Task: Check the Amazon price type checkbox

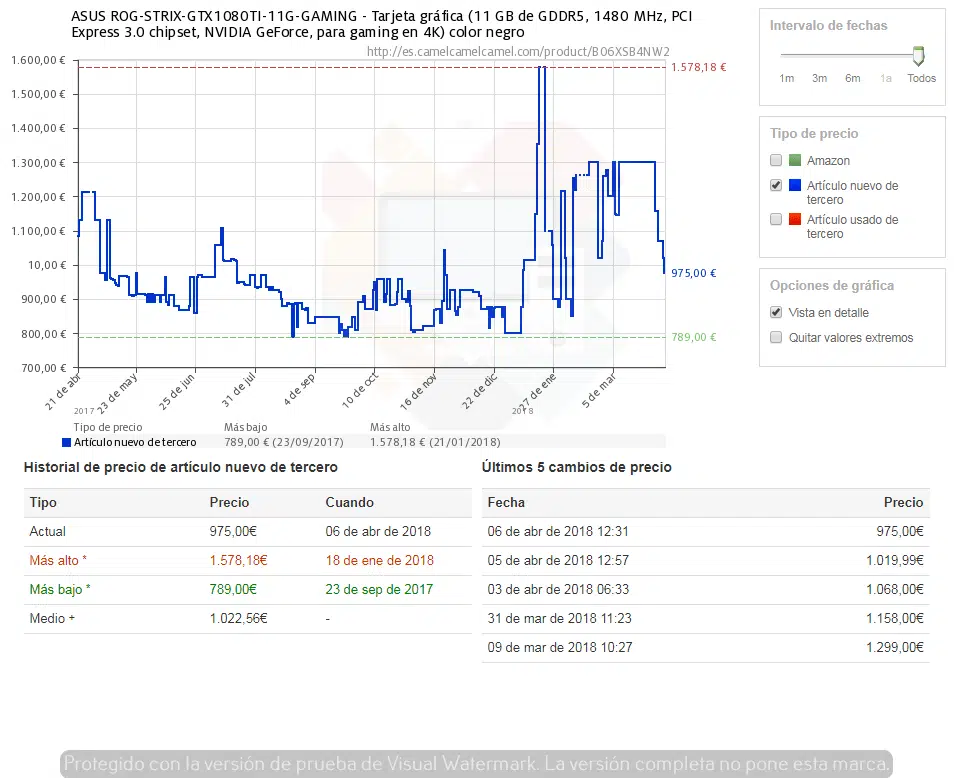Action: click(x=776, y=160)
